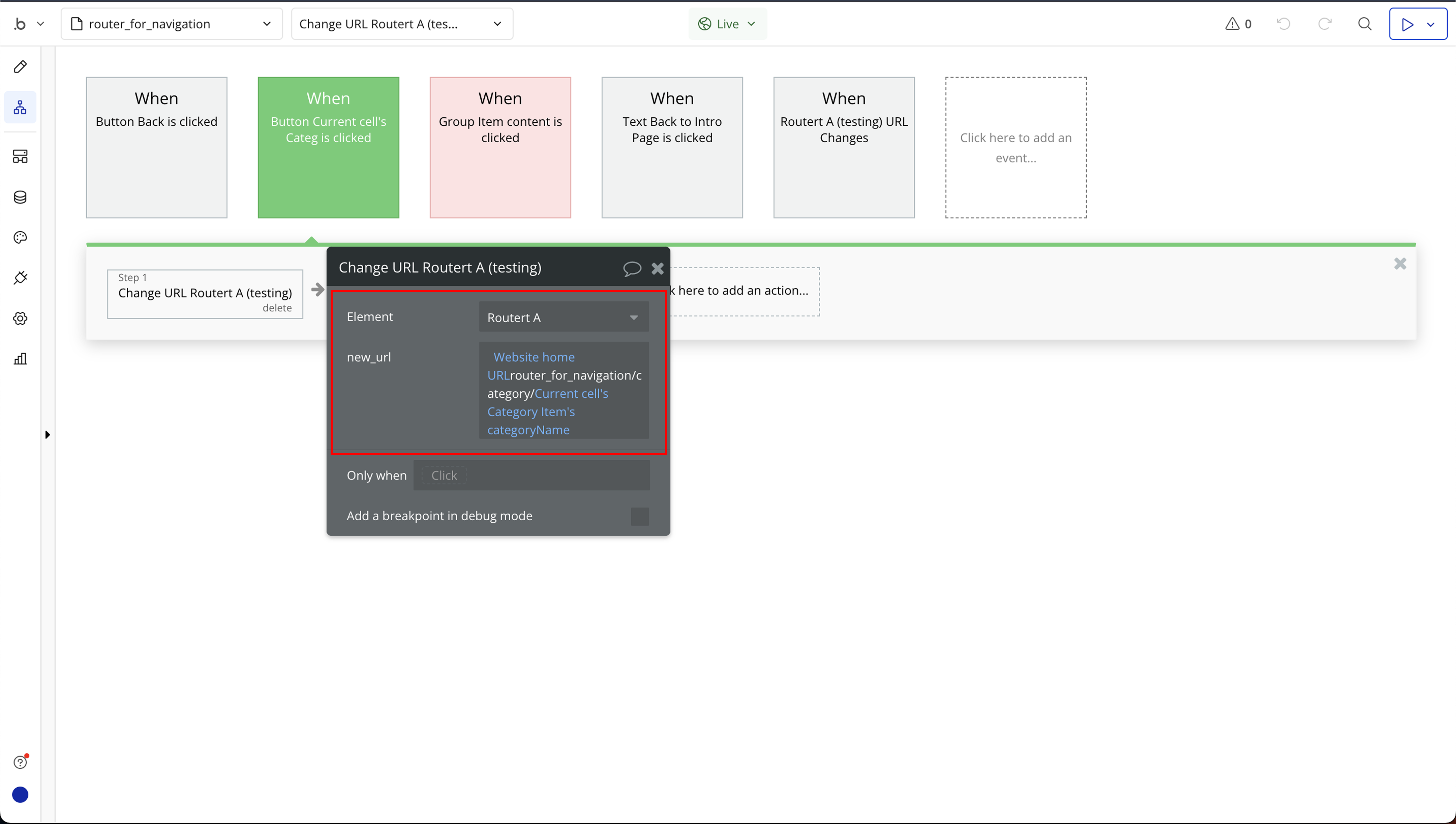Image resolution: width=1456 pixels, height=824 pixels.
Task: Expand the collapsed left panel arrow
Action: 48,435
